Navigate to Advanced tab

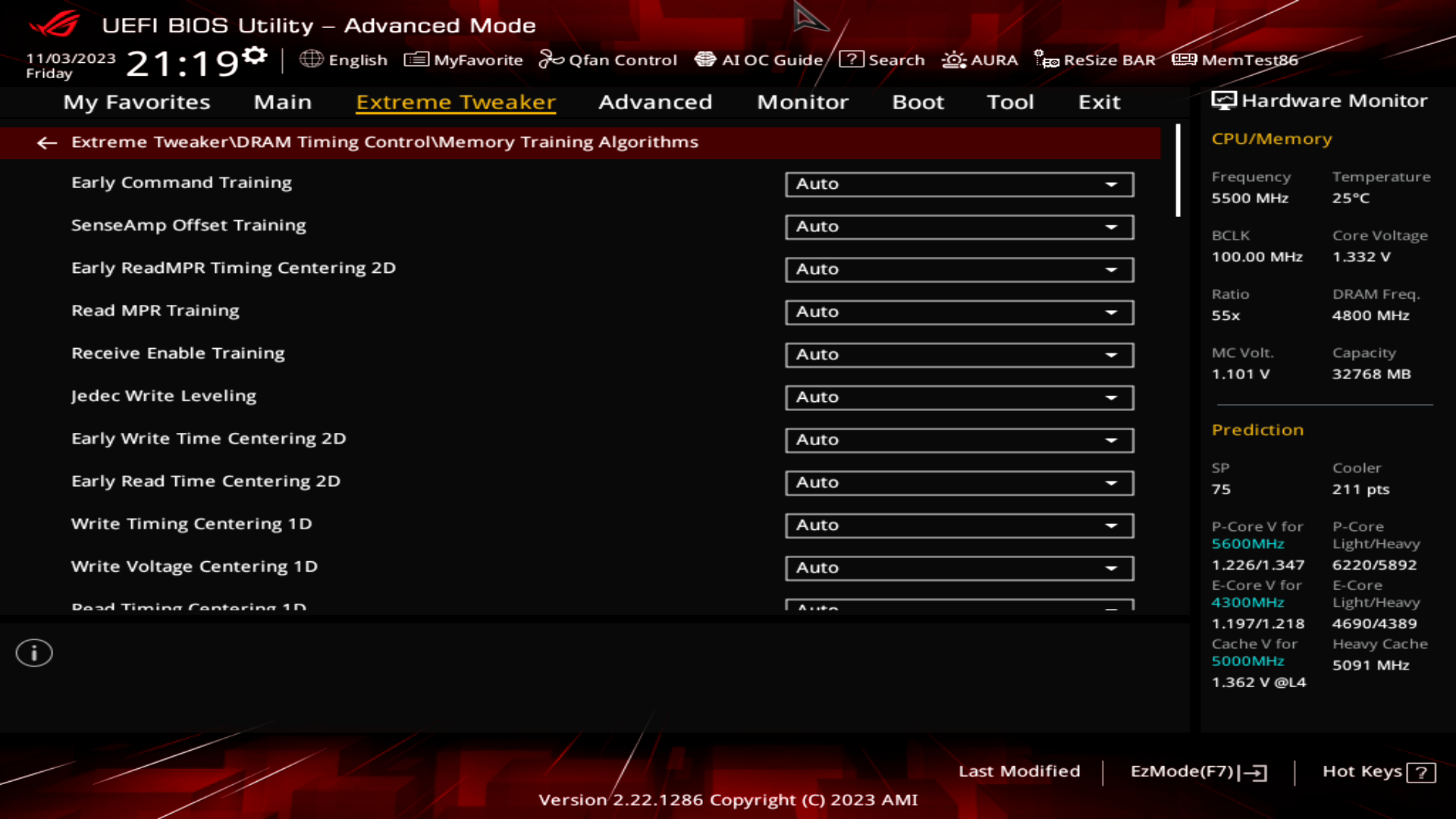656,102
